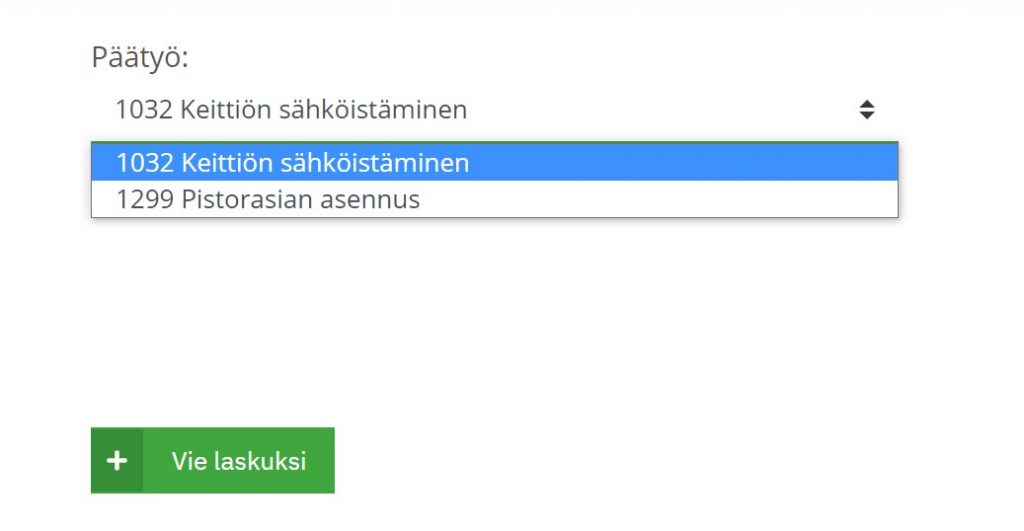Open the Päätyö combo box
The width and height of the screenshot is (1024, 531).
494,109
